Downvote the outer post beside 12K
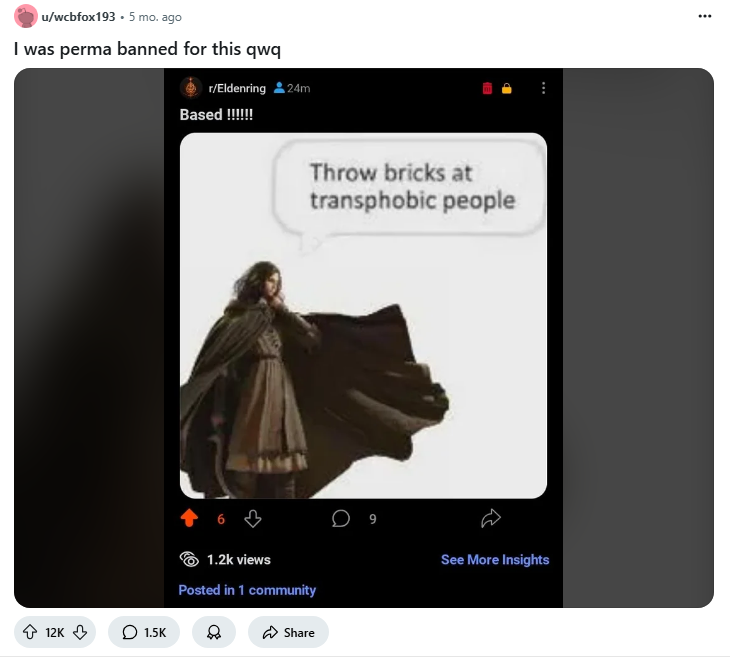The image size is (731, 658). point(80,632)
